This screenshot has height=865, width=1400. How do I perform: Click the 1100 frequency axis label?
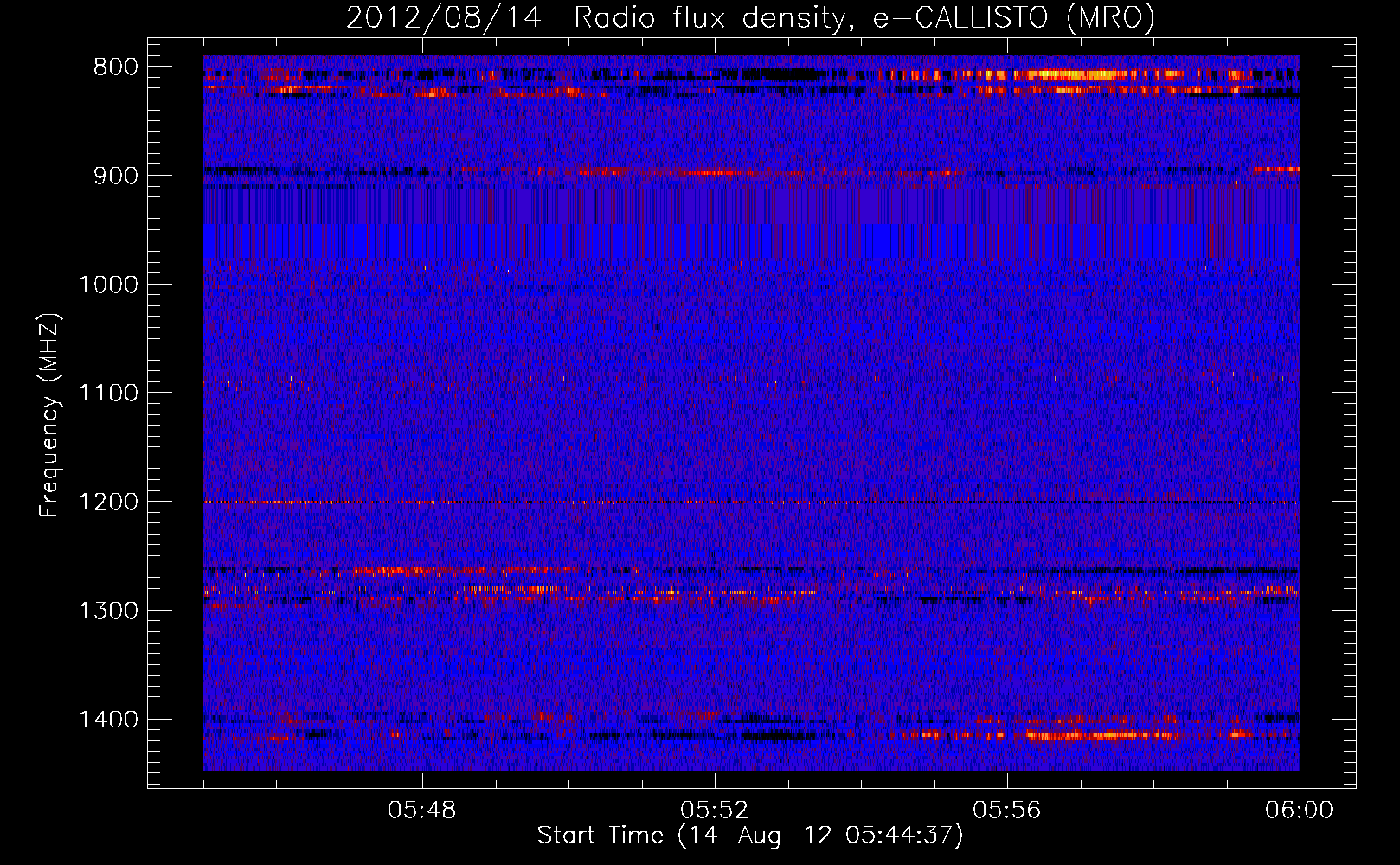(108, 394)
